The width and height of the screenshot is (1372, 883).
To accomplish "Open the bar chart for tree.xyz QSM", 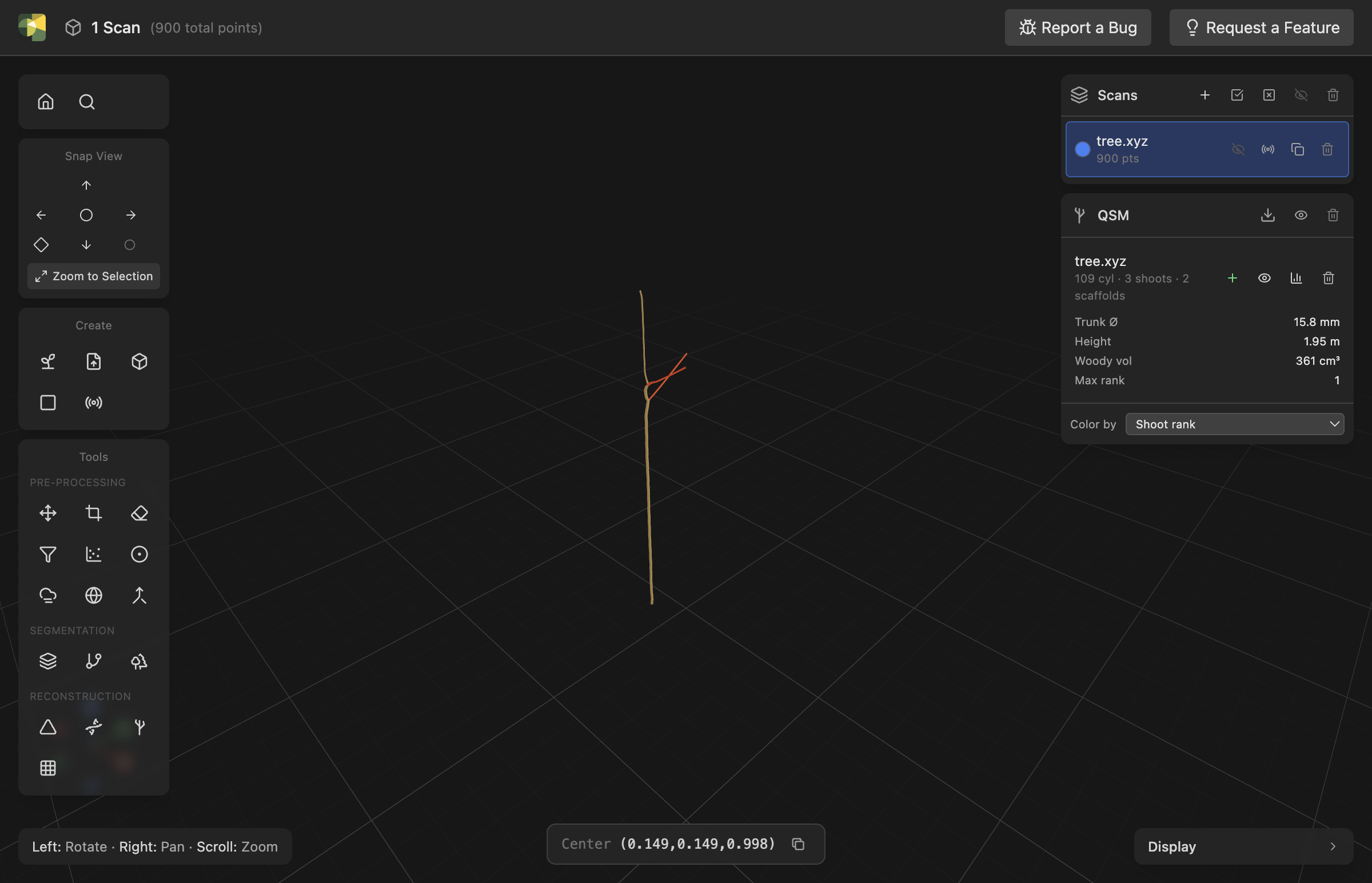I will (1297, 279).
